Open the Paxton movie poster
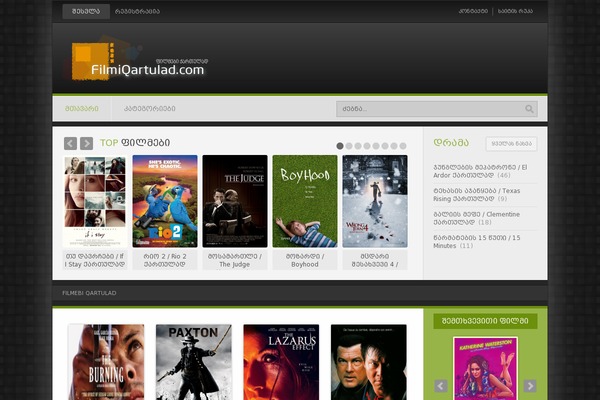The width and height of the screenshot is (600, 400). point(194,362)
